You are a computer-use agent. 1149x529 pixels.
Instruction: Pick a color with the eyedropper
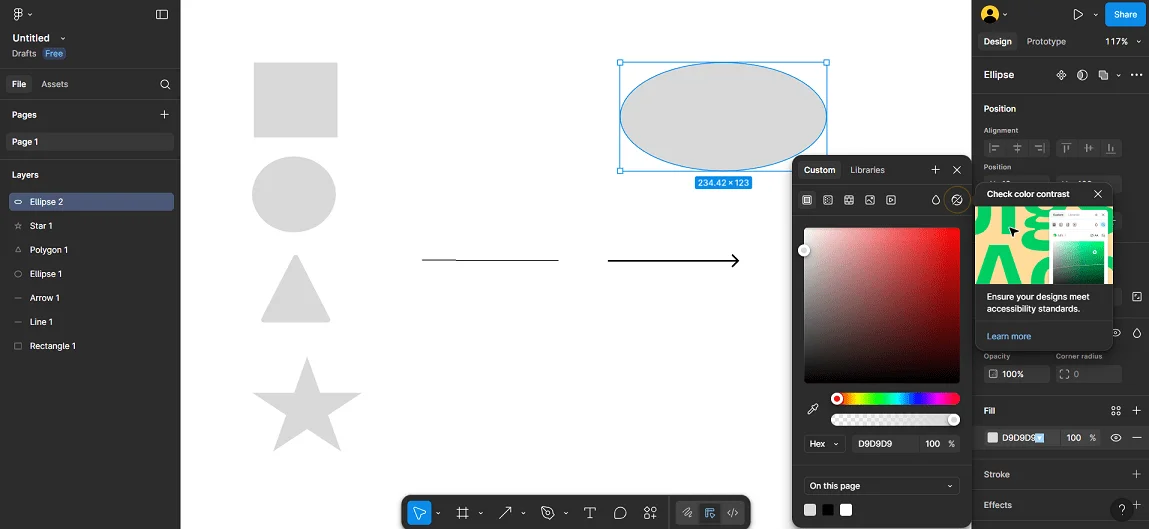813,409
